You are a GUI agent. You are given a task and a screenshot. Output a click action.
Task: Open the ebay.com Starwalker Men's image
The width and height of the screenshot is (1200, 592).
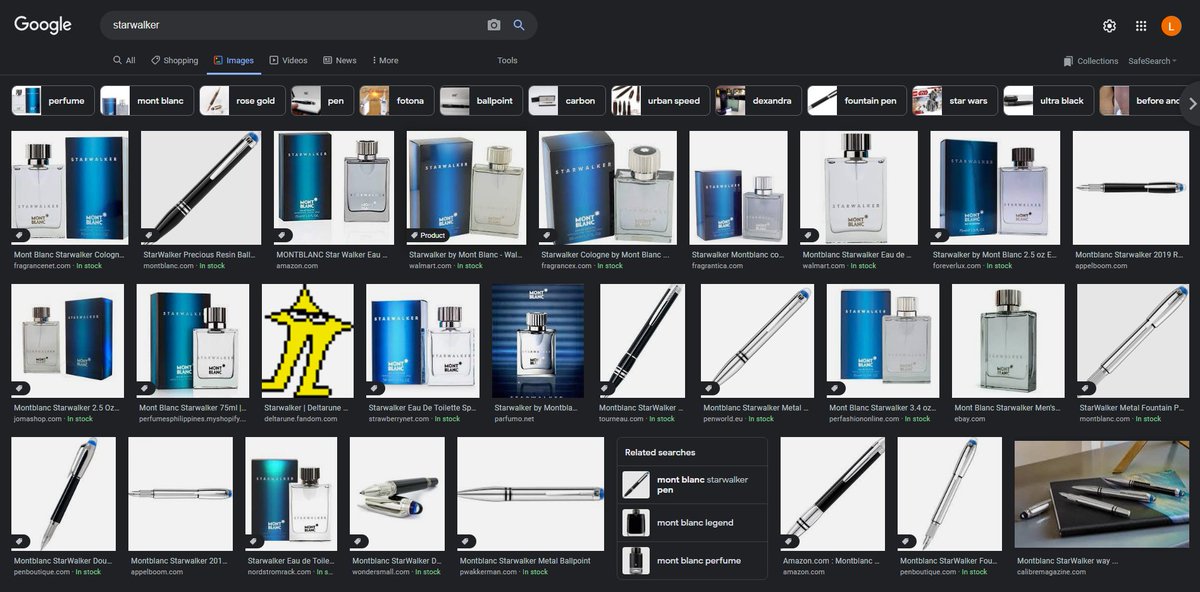pyautogui.click(x=1008, y=341)
